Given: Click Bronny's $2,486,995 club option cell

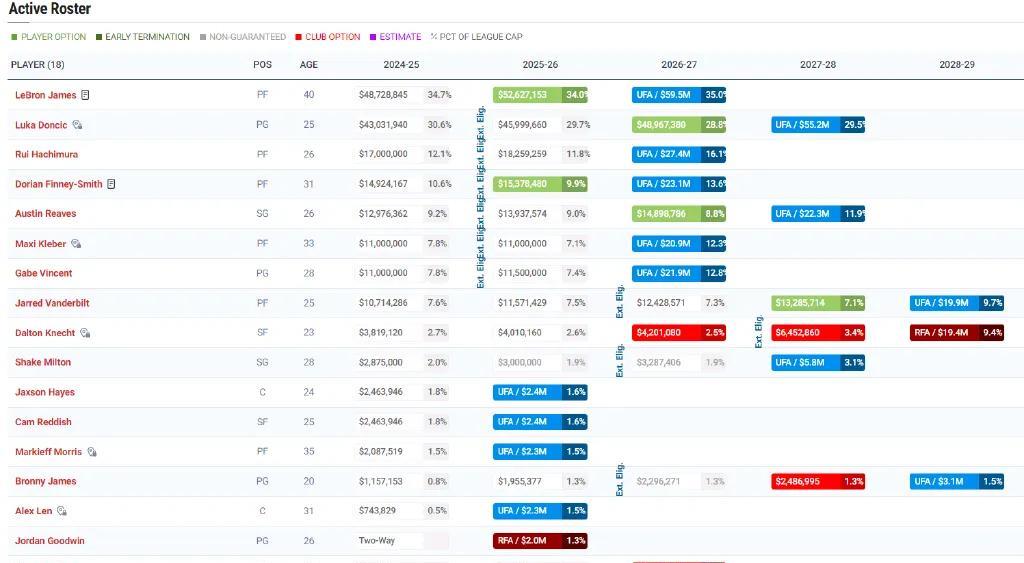Looking at the screenshot, I should (x=818, y=481).
